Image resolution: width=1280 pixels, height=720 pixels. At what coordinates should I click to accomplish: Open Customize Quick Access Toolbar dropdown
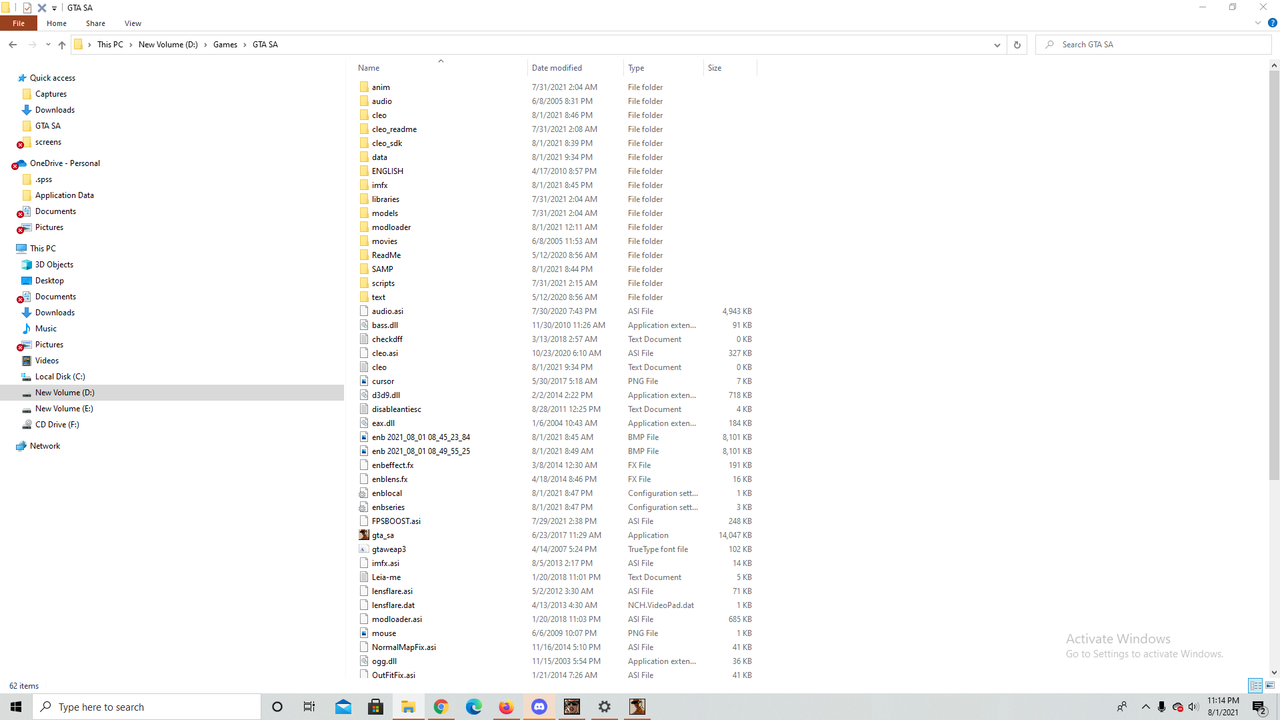[55, 7]
